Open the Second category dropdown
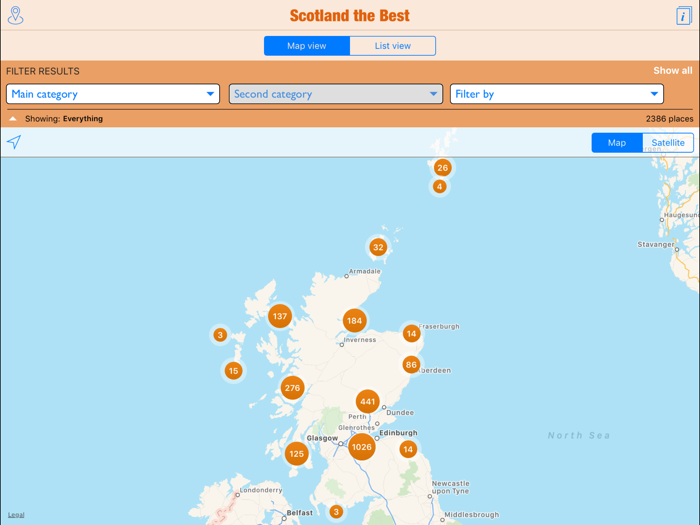The width and height of the screenshot is (700, 525). click(336, 94)
